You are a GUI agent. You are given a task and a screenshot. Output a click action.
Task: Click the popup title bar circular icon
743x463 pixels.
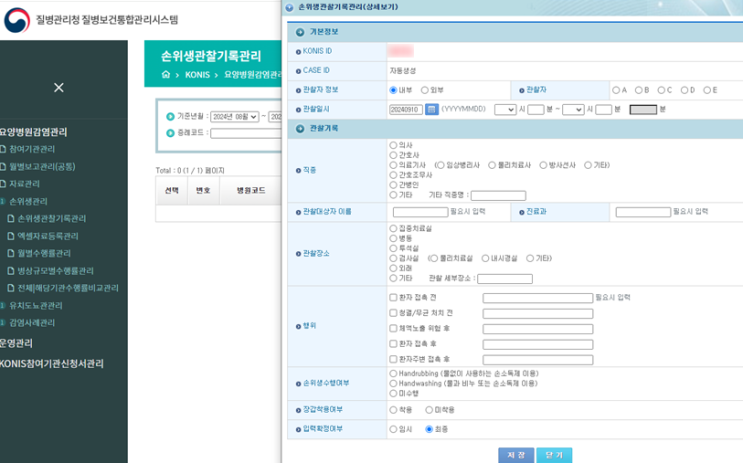289,8
